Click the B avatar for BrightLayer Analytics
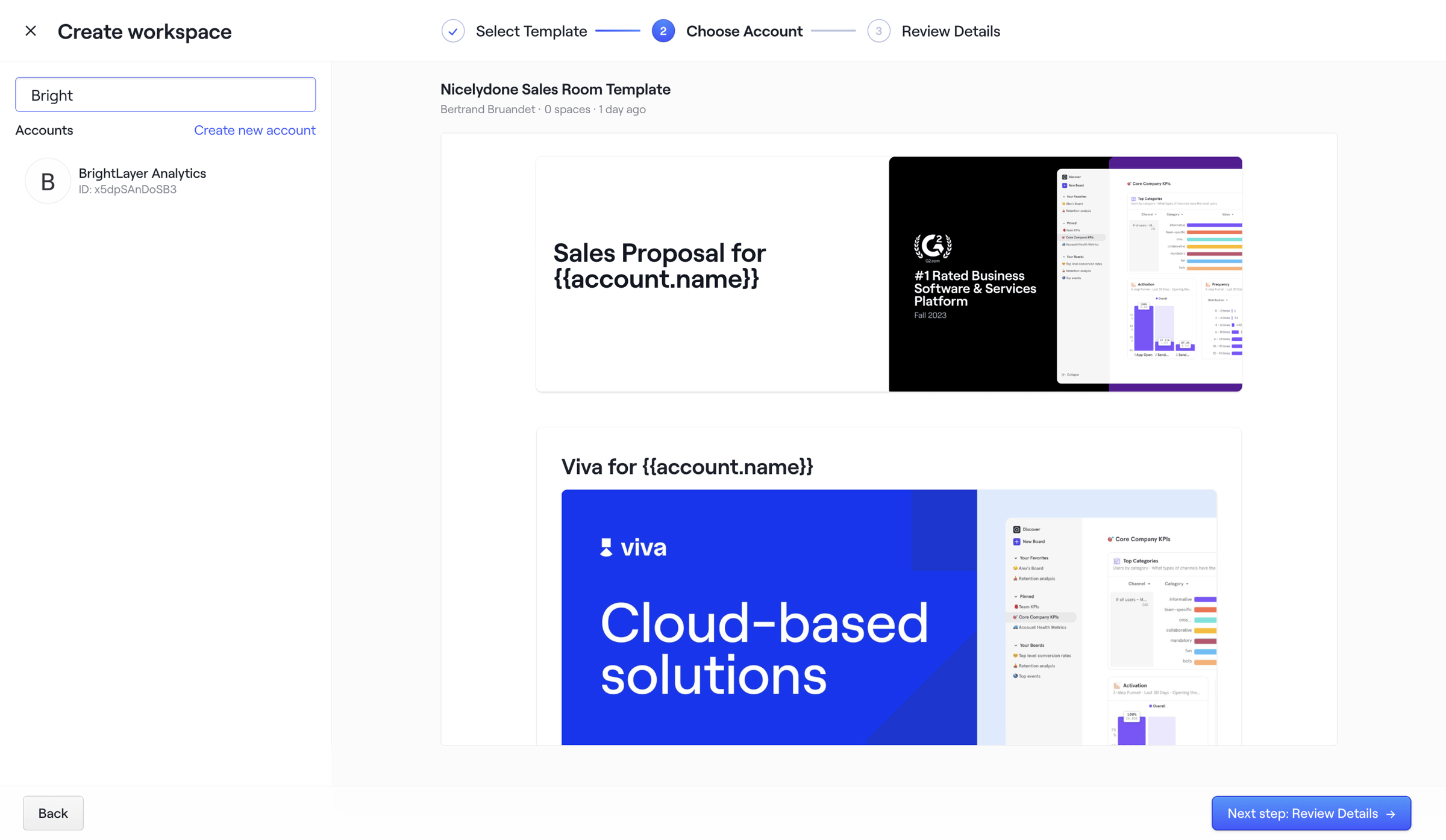This screenshot has height=840, width=1446. (48, 181)
